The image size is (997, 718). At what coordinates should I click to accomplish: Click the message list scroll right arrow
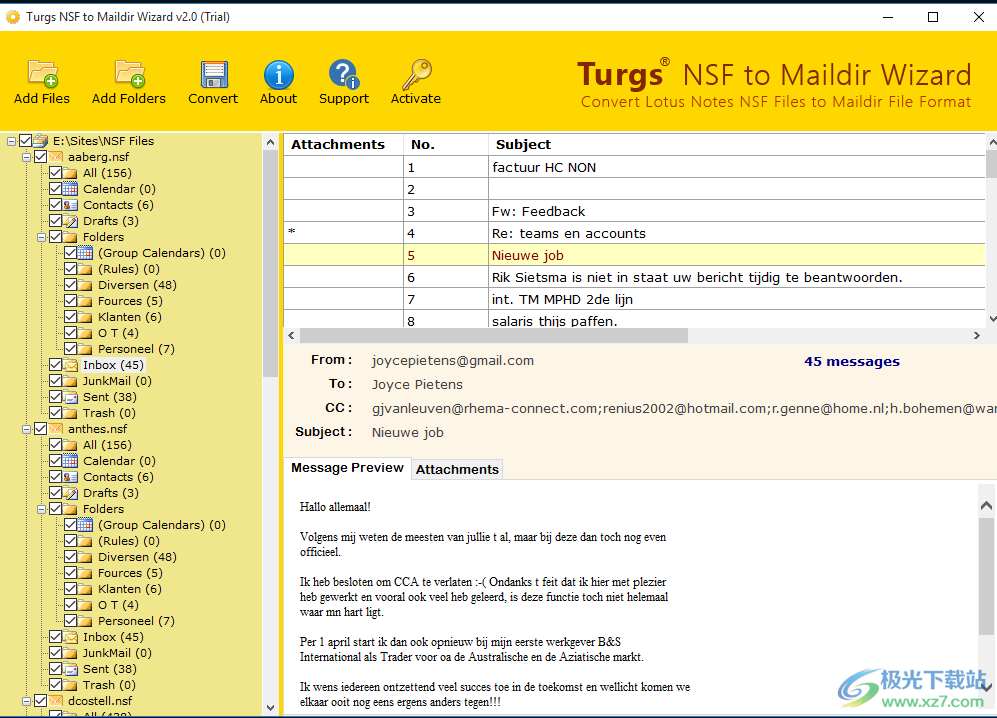[977, 335]
